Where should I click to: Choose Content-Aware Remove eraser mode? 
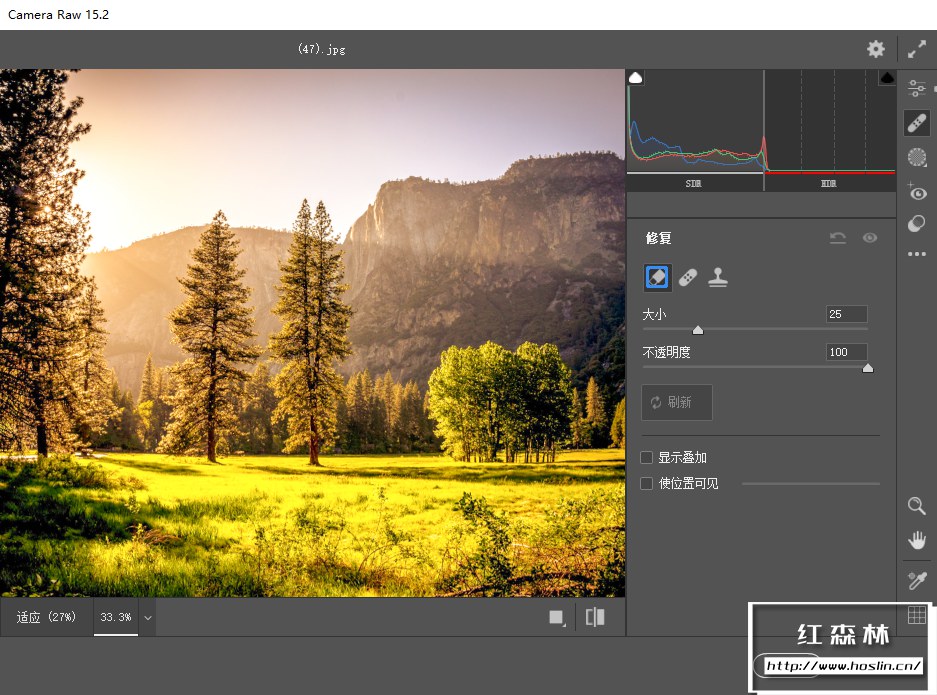coord(657,278)
